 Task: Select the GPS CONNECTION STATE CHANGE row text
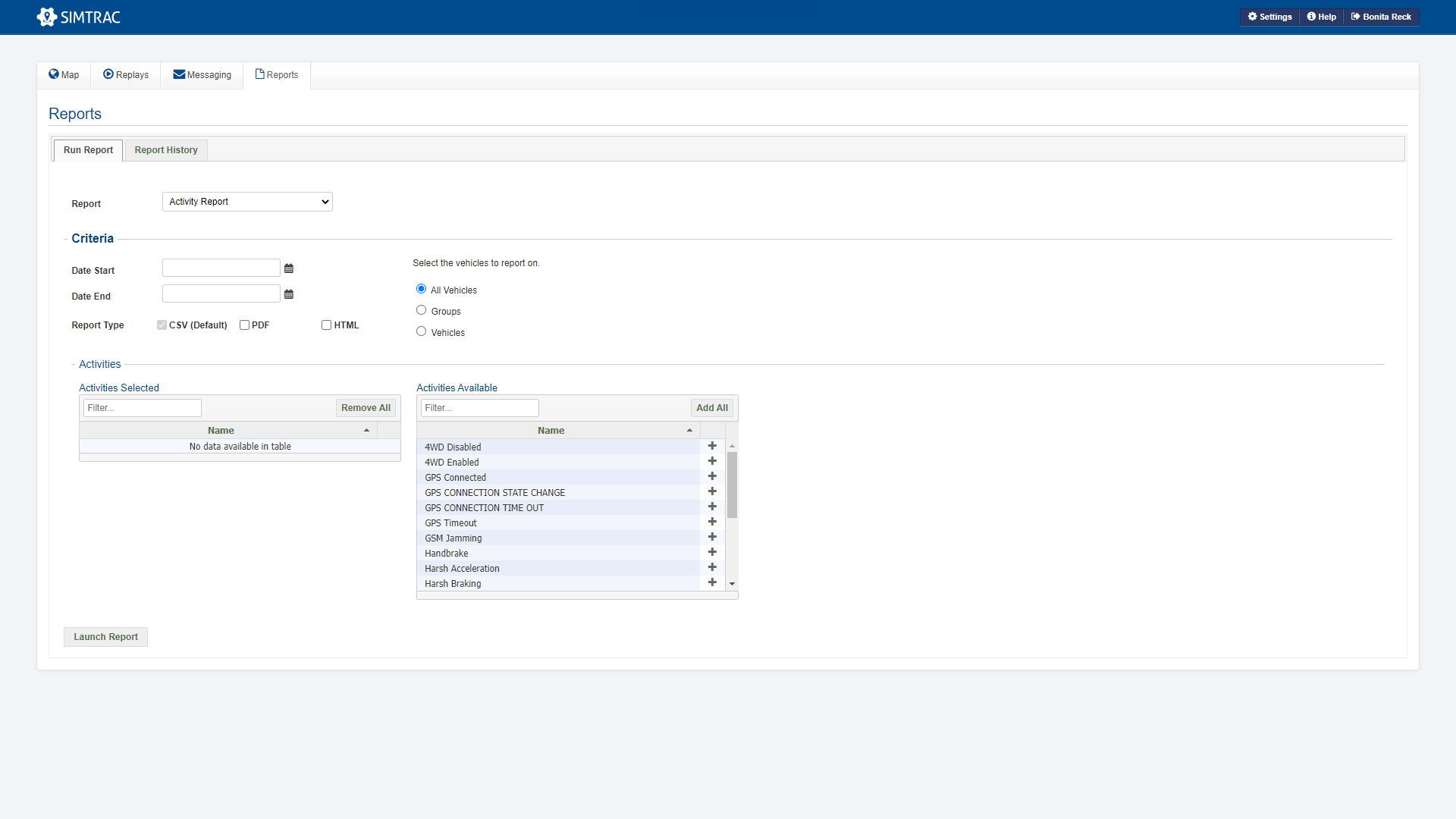pos(494,493)
